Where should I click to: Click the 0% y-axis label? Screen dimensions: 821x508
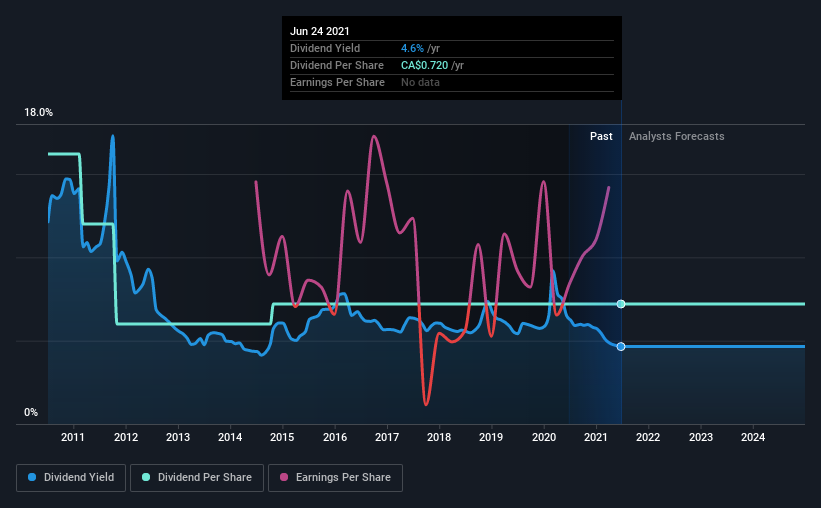(x=31, y=413)
